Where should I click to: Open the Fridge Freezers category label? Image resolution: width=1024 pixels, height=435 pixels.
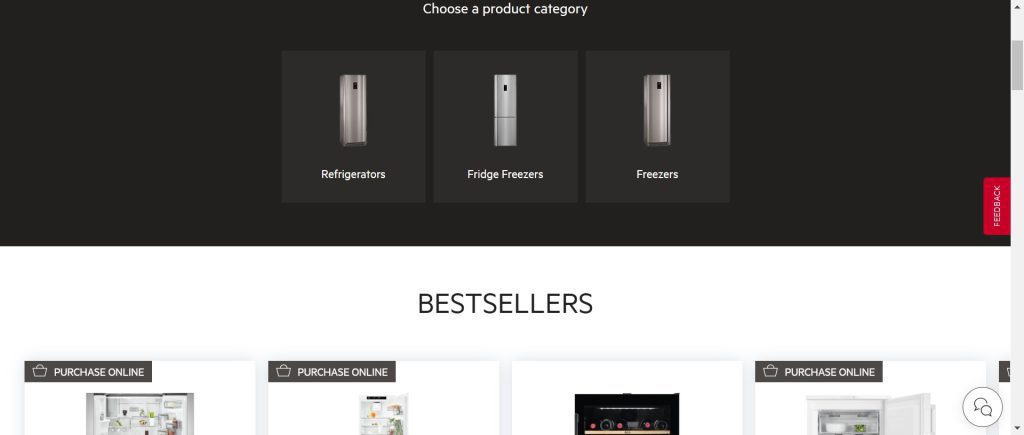(x=505, y=174)
